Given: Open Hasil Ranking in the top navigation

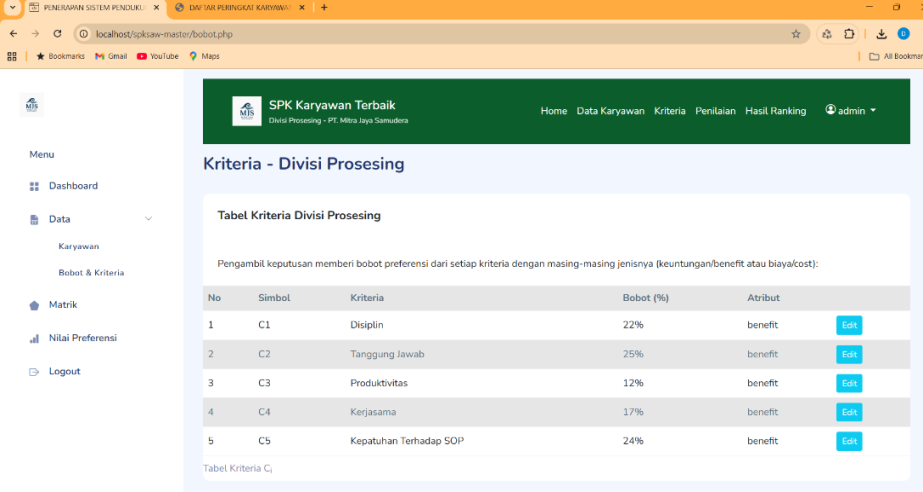Looking at the screenshot, I should pos(775,111).
